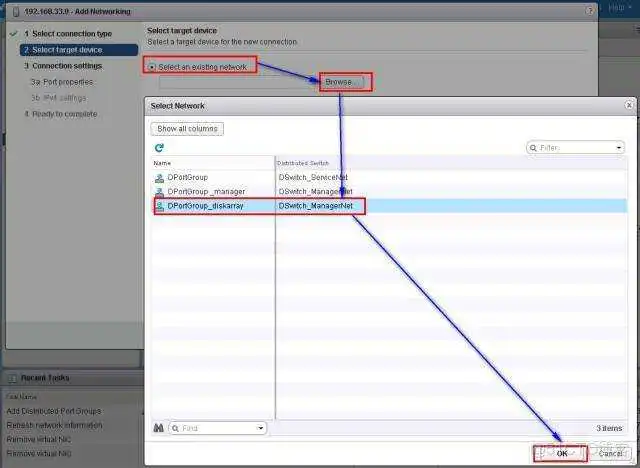Click the DPortGroup_manager network icon
The height and width of the screenshot is (468, 640).
(x=159, y=191)
